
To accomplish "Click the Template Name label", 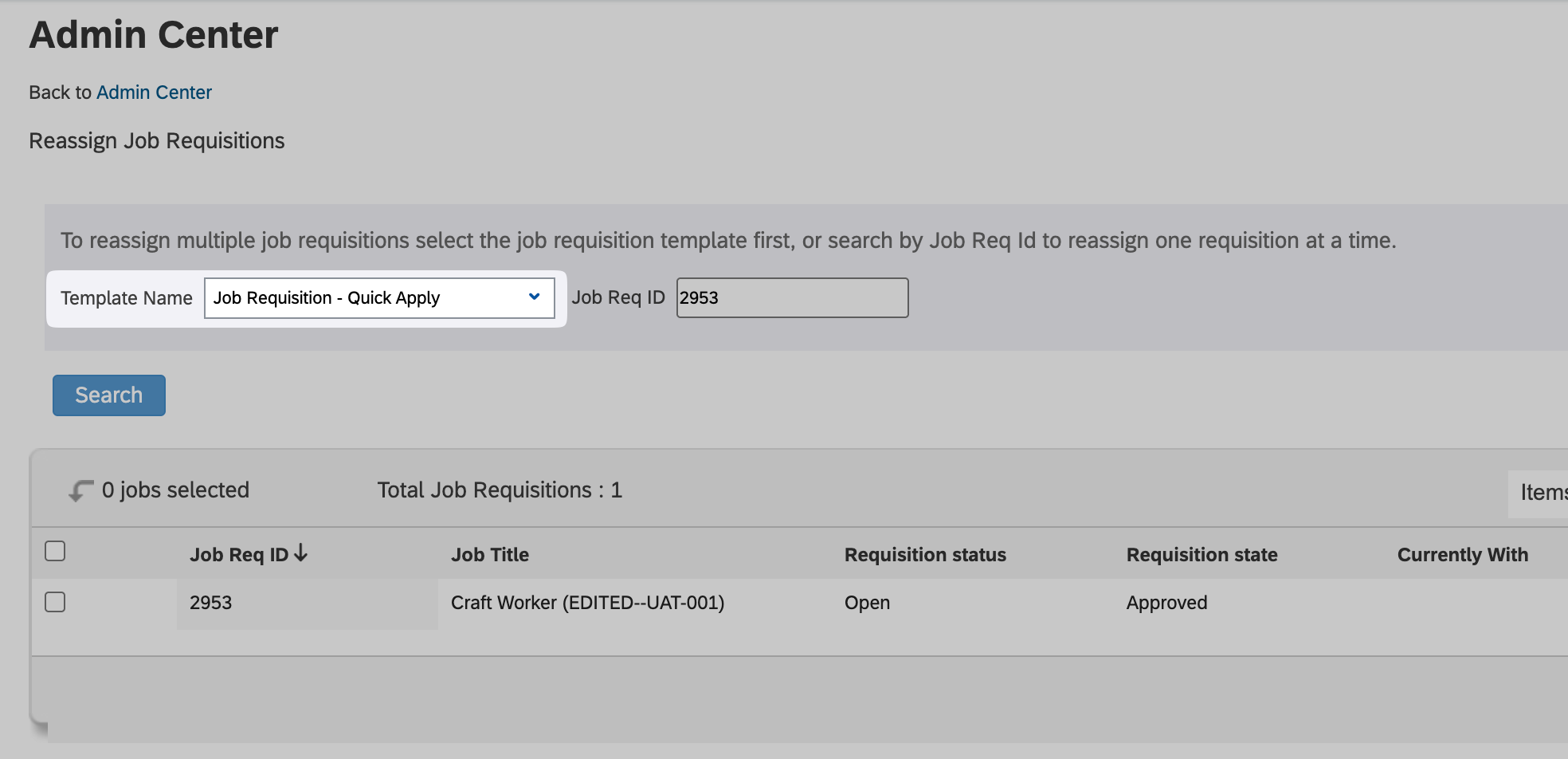I will pyautogui.click(x=127, y=298).
